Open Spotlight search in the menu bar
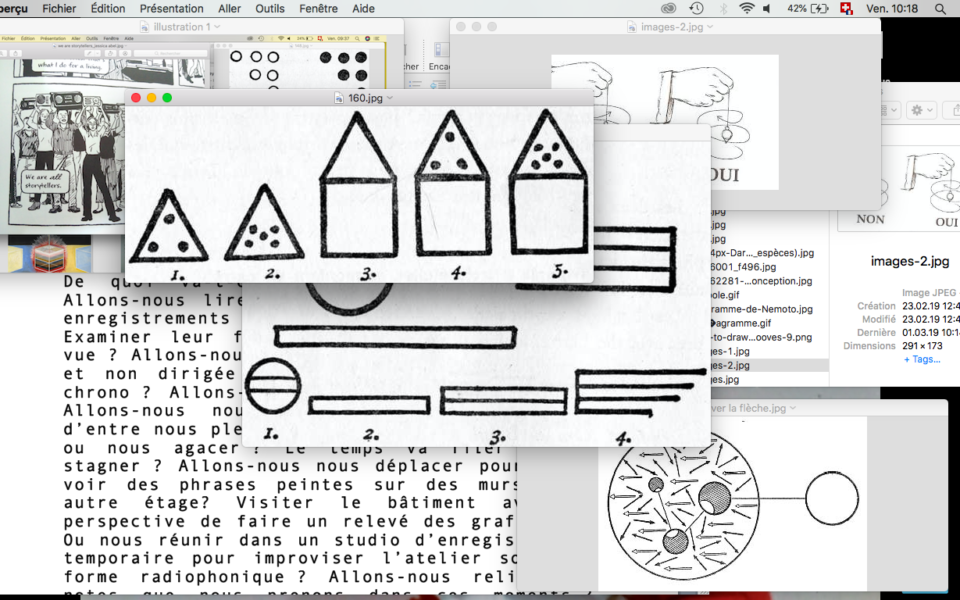The height and width of the screenshot is (600, 960). (939, 8)
